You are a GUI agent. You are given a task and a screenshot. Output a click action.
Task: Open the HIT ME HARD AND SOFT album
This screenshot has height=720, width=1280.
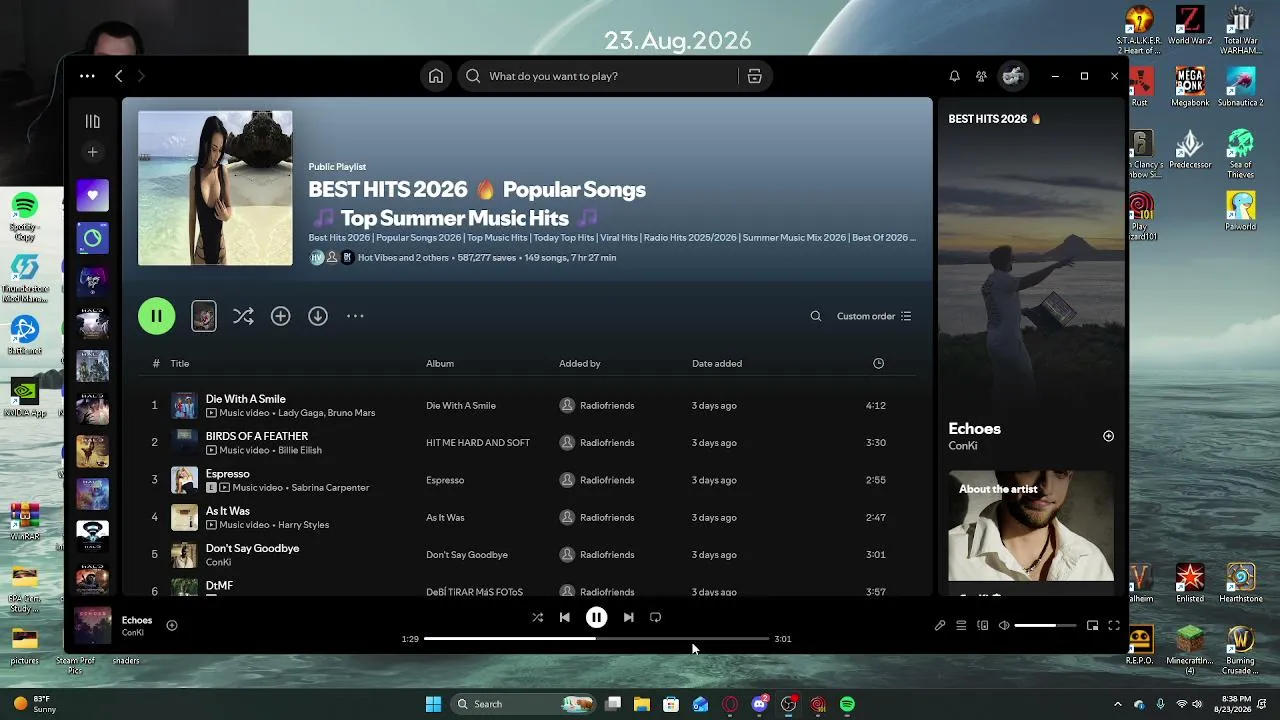(478, 443)
